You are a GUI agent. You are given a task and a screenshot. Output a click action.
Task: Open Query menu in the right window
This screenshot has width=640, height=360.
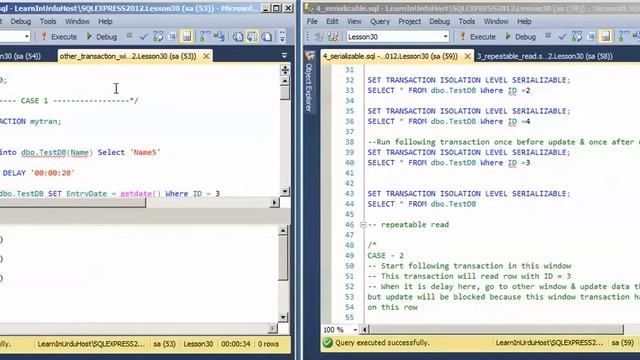point(380,21)
